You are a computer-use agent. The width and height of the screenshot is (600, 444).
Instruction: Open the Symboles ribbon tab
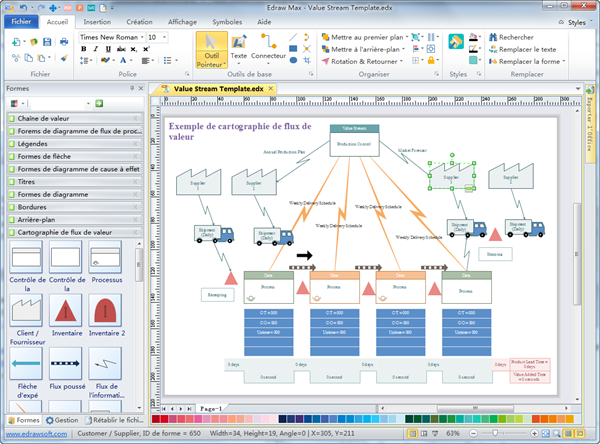[227, 20]
